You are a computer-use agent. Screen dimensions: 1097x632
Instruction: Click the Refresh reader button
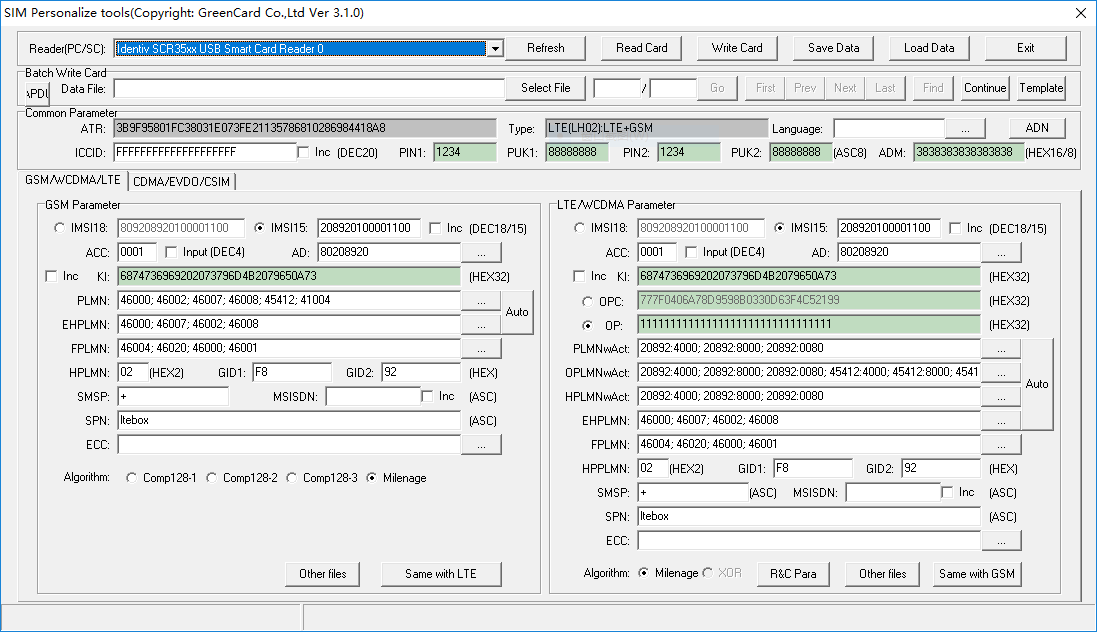(545, 48)
